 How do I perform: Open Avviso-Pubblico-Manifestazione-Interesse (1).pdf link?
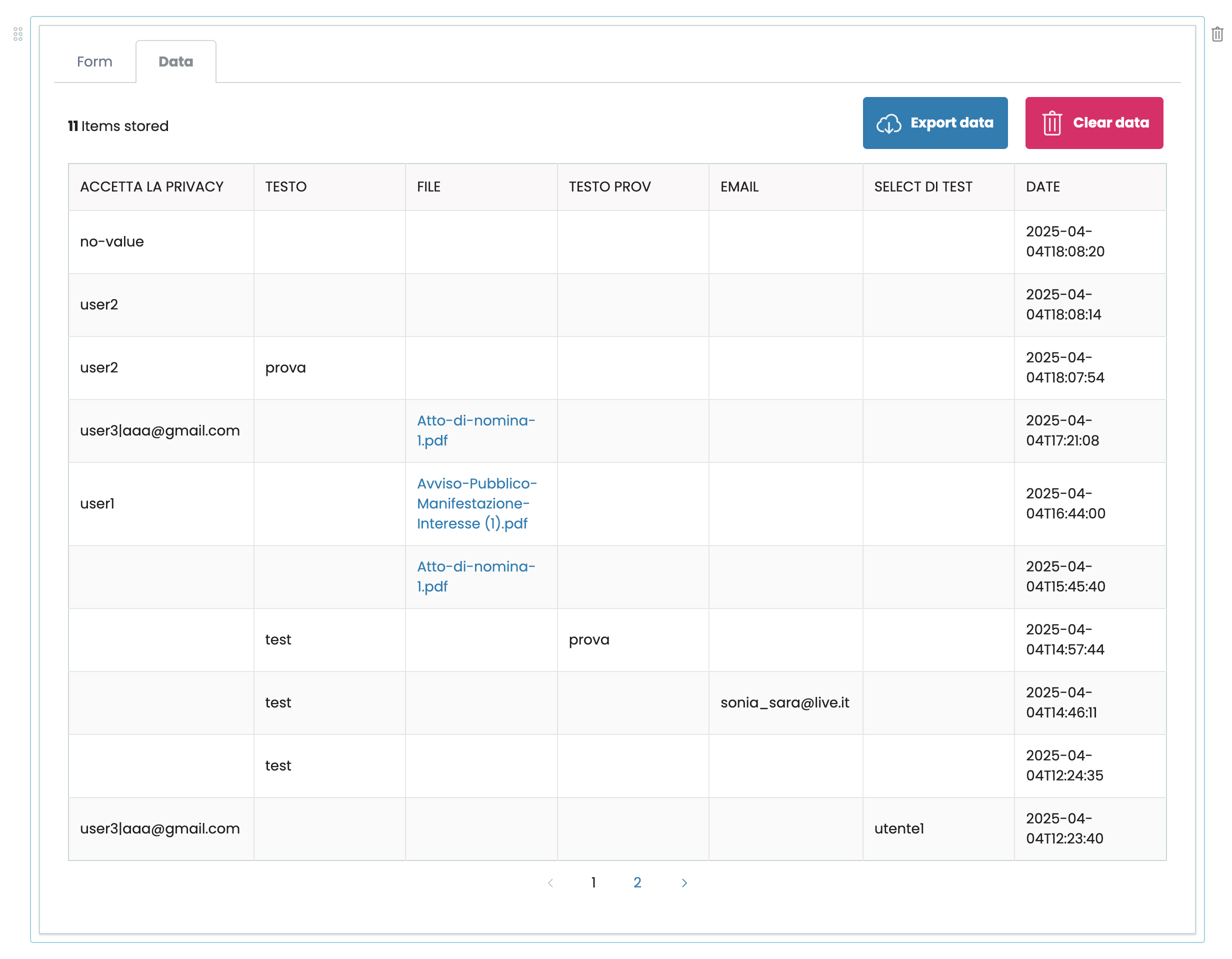tap(476, 503)
